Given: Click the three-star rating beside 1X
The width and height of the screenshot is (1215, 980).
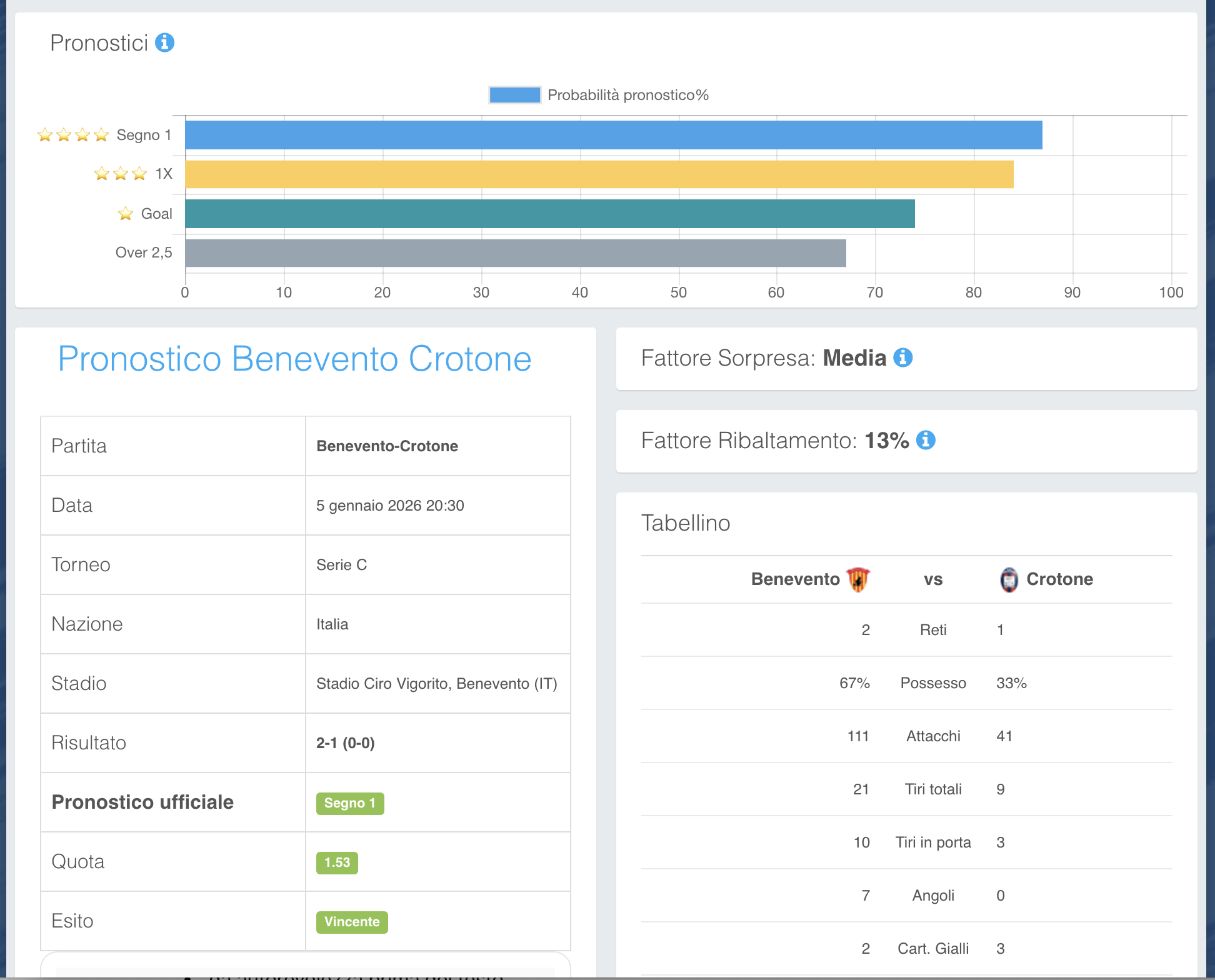Looking at the screenshot, I should point(121,174).
